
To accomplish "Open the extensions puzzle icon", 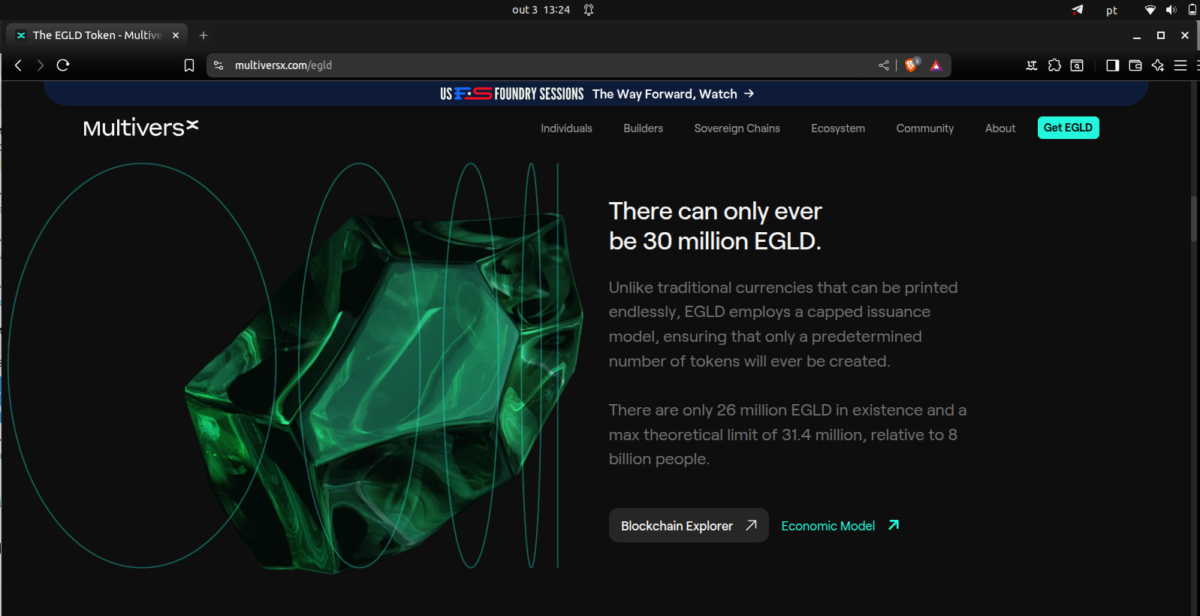I will pos(1054,65).
